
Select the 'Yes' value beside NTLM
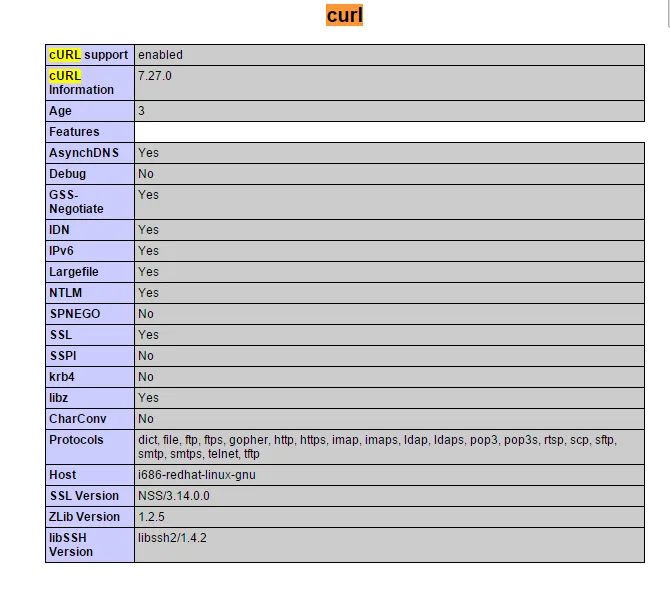click(x=148, y=293)
